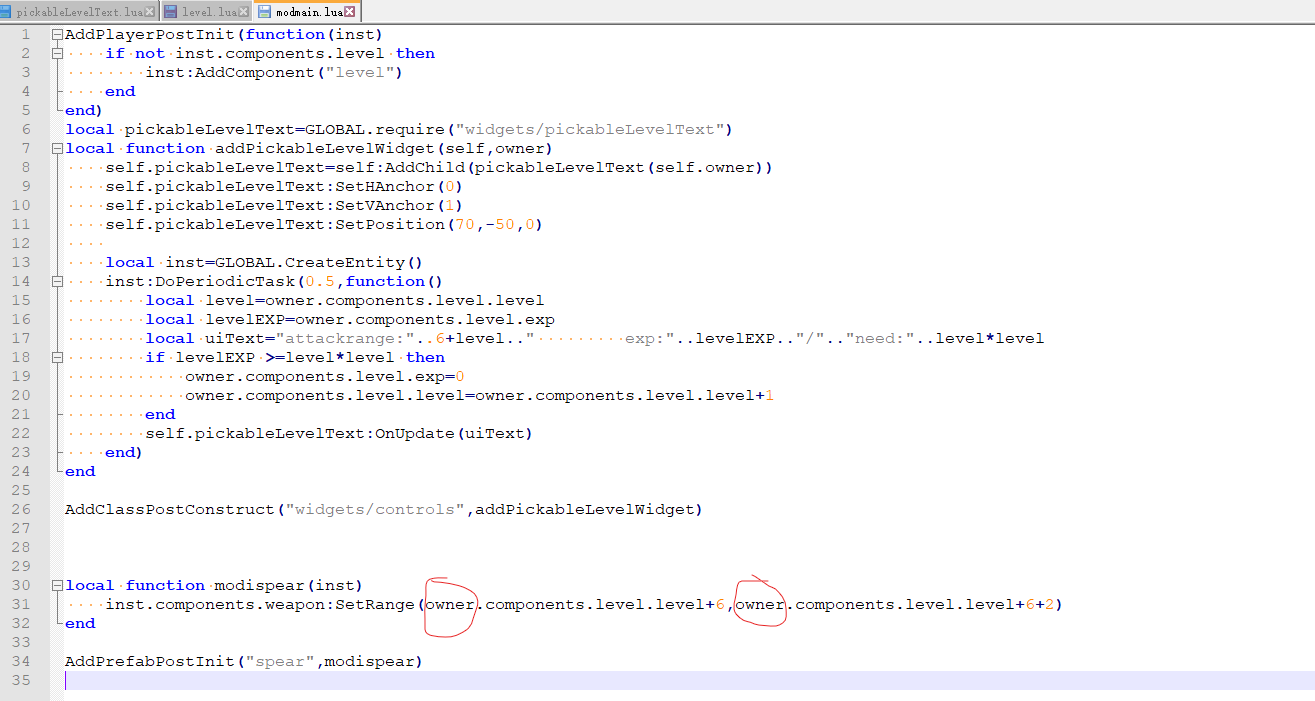
Task: Collapse the modispear function on line 30
Action: (57, 585)
